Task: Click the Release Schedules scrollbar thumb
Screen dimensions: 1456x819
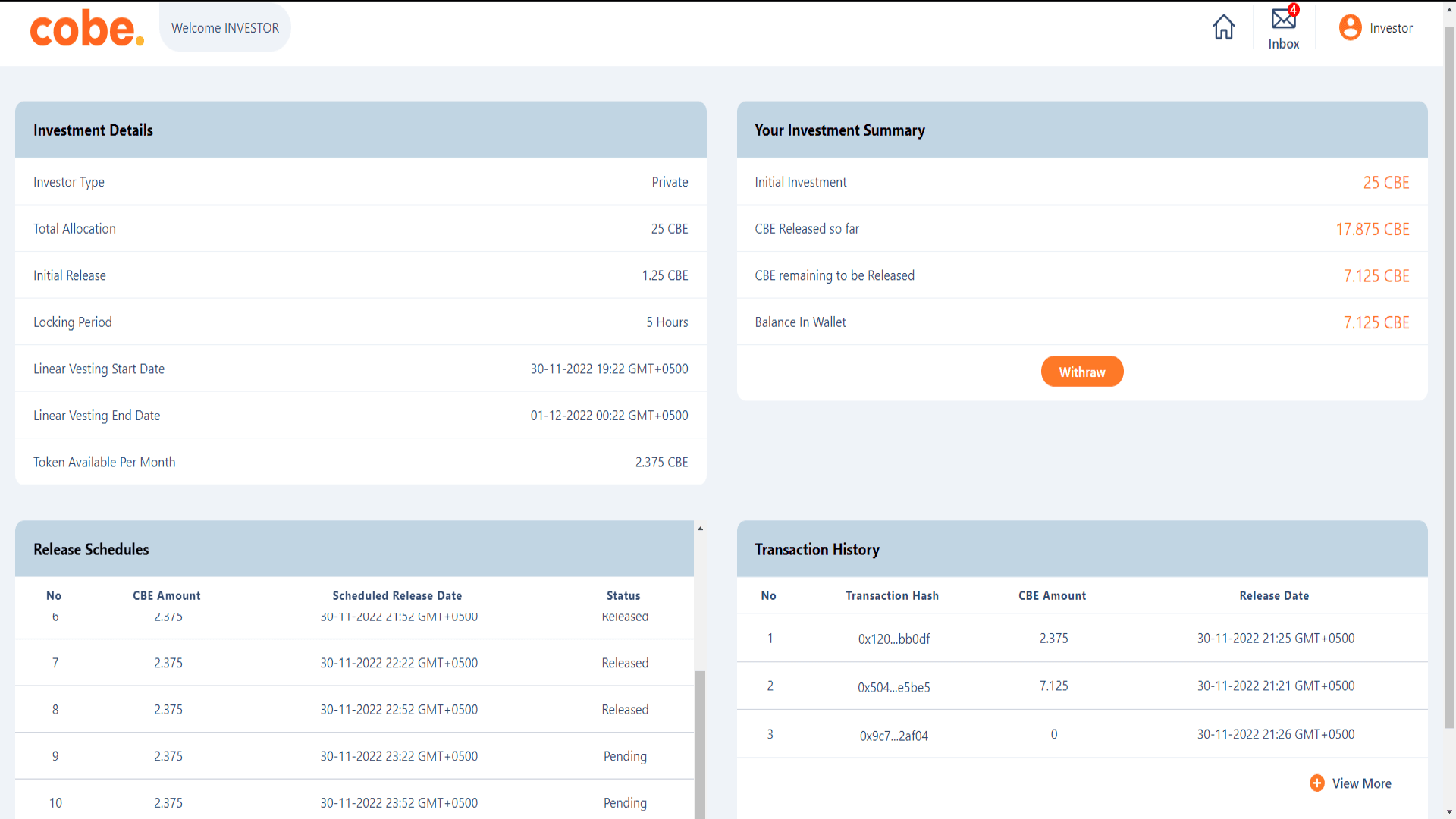Action: (x=700, y=743)
